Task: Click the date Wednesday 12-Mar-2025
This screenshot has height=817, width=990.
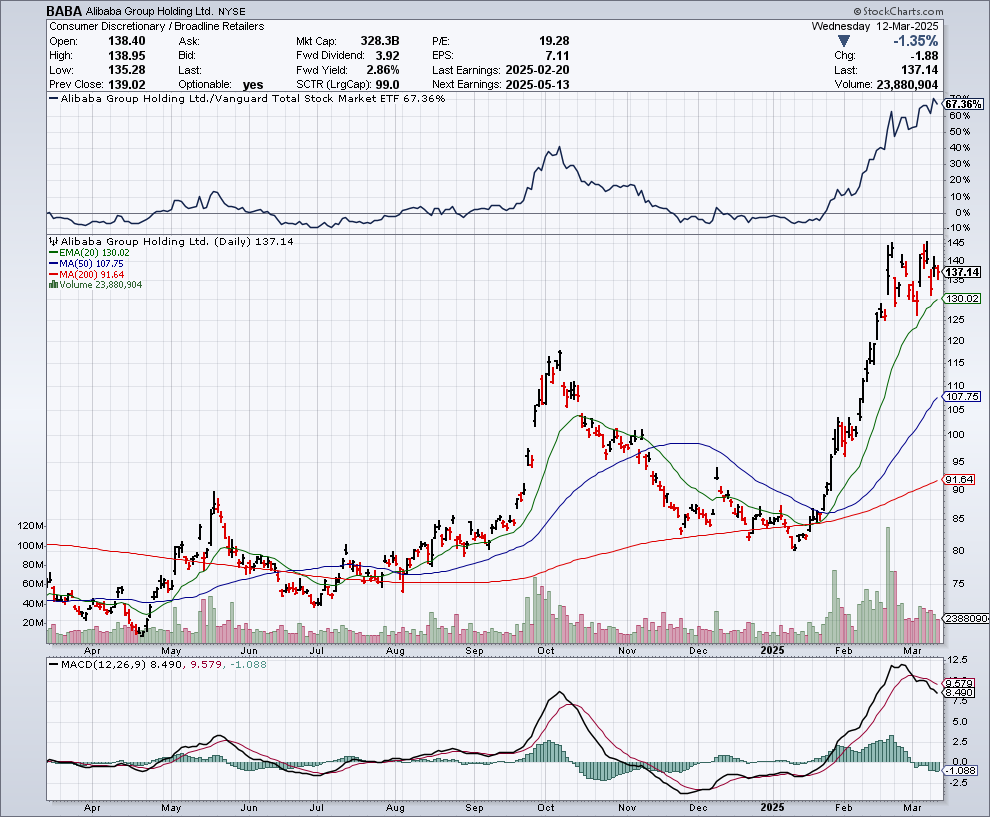Action: pyautogui.click(x=875, y=27)
